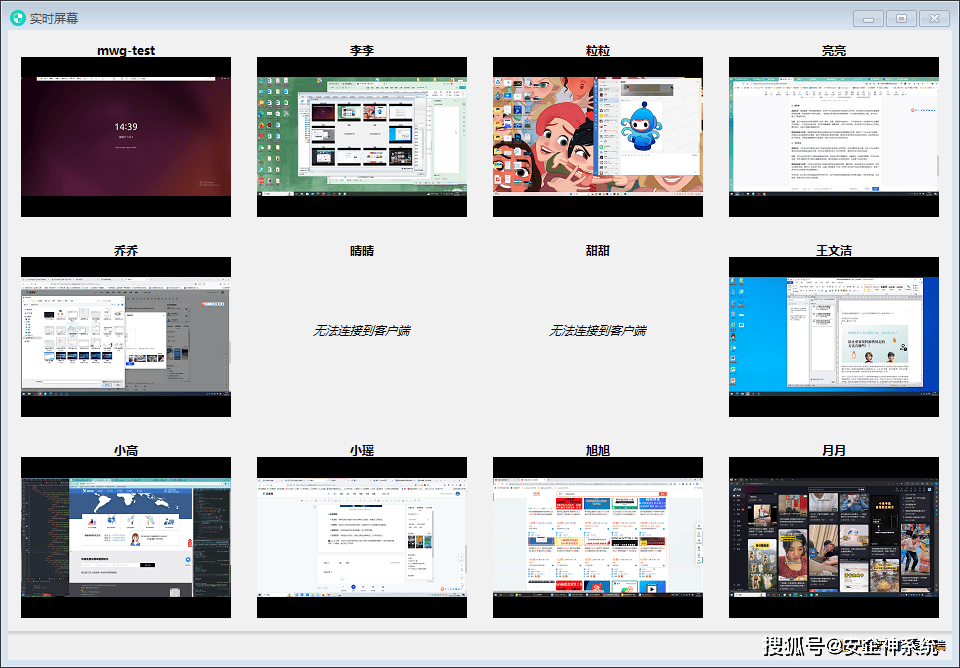Open 乔乔's screen thumbnail
This screenshot has width=960, height=668.
point(126,337)
